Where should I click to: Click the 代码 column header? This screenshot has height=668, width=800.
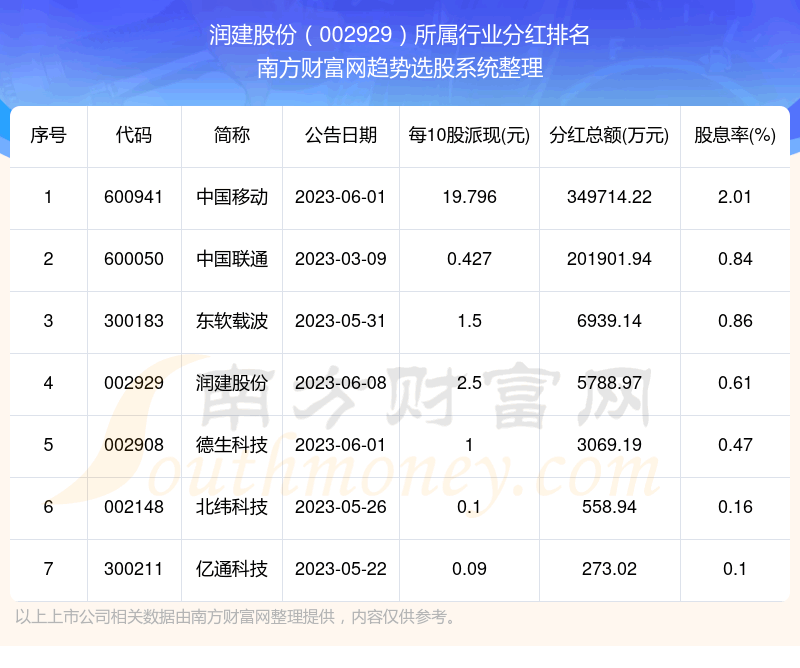(x=133, y=135)
